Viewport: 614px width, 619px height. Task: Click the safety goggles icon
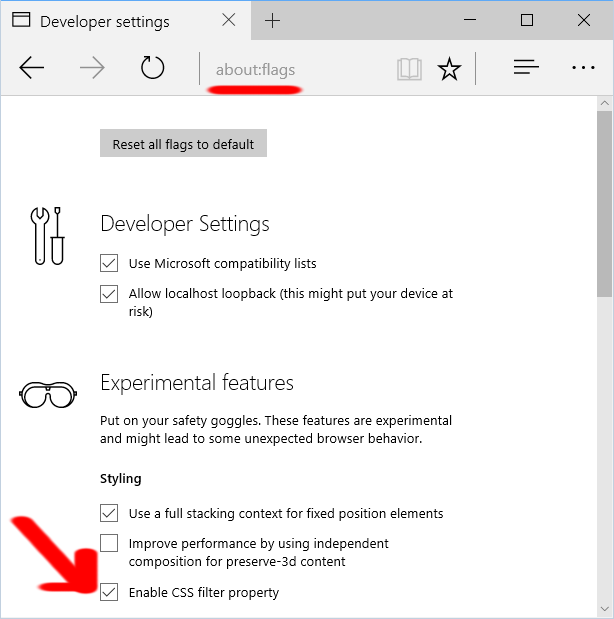[x=48, y=394]
